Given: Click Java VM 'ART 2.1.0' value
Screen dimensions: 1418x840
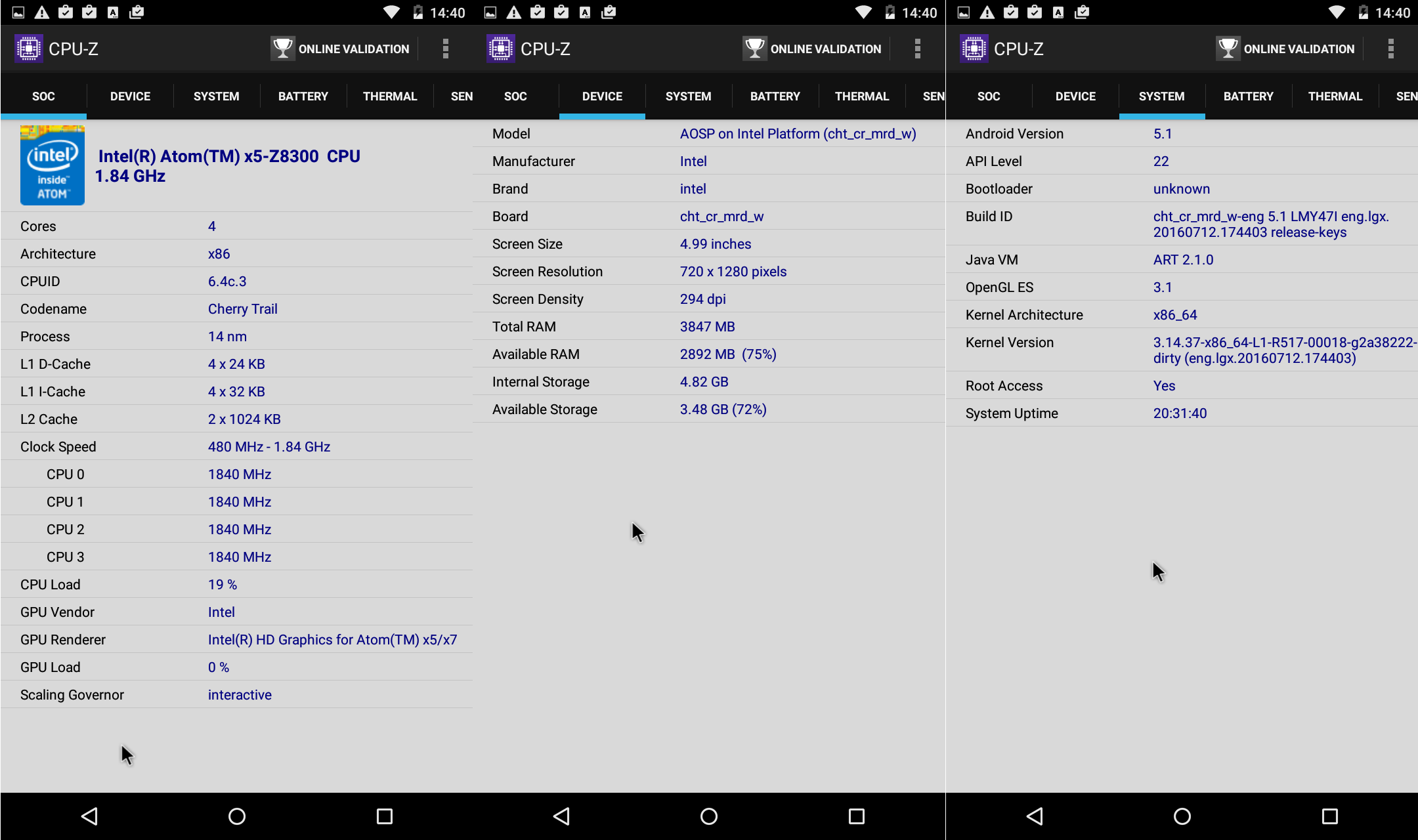Looking at the screenshot, I should coord(1184,260).
